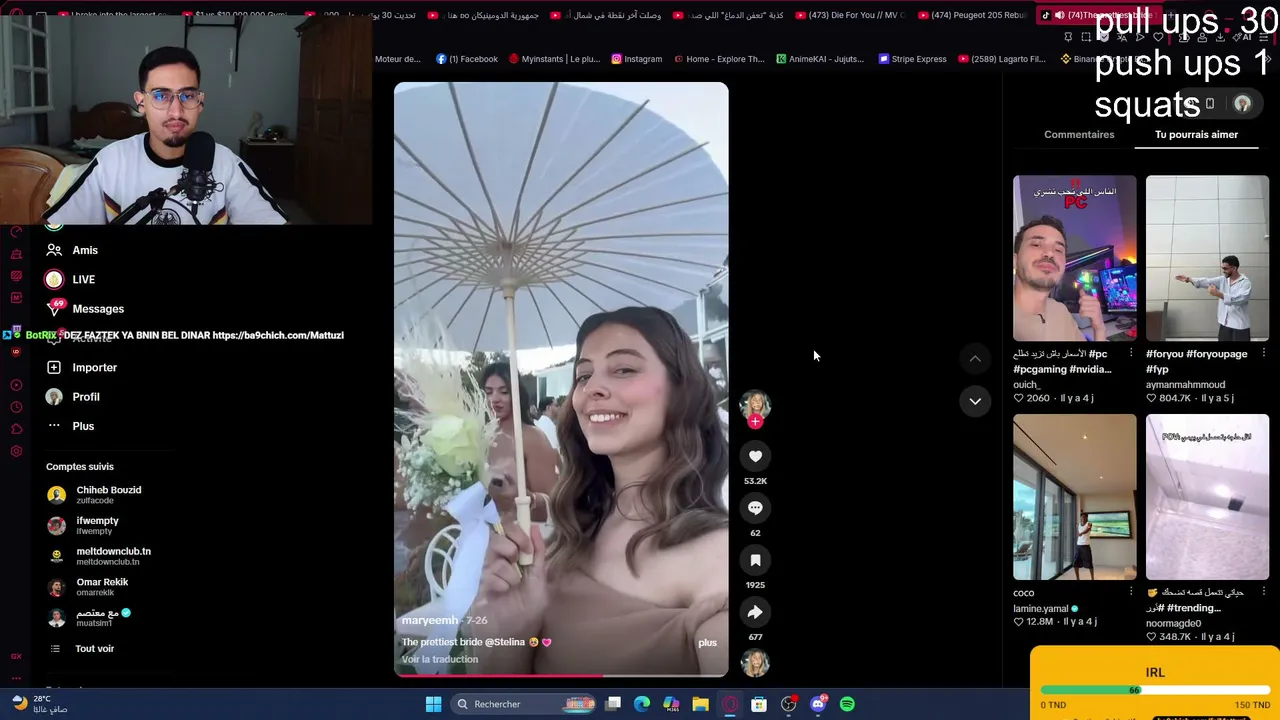The width and height of the screenshot is (1280, 720).
Task: Open File Explorer from the taskbar
Action: click(x=701, y=704)
